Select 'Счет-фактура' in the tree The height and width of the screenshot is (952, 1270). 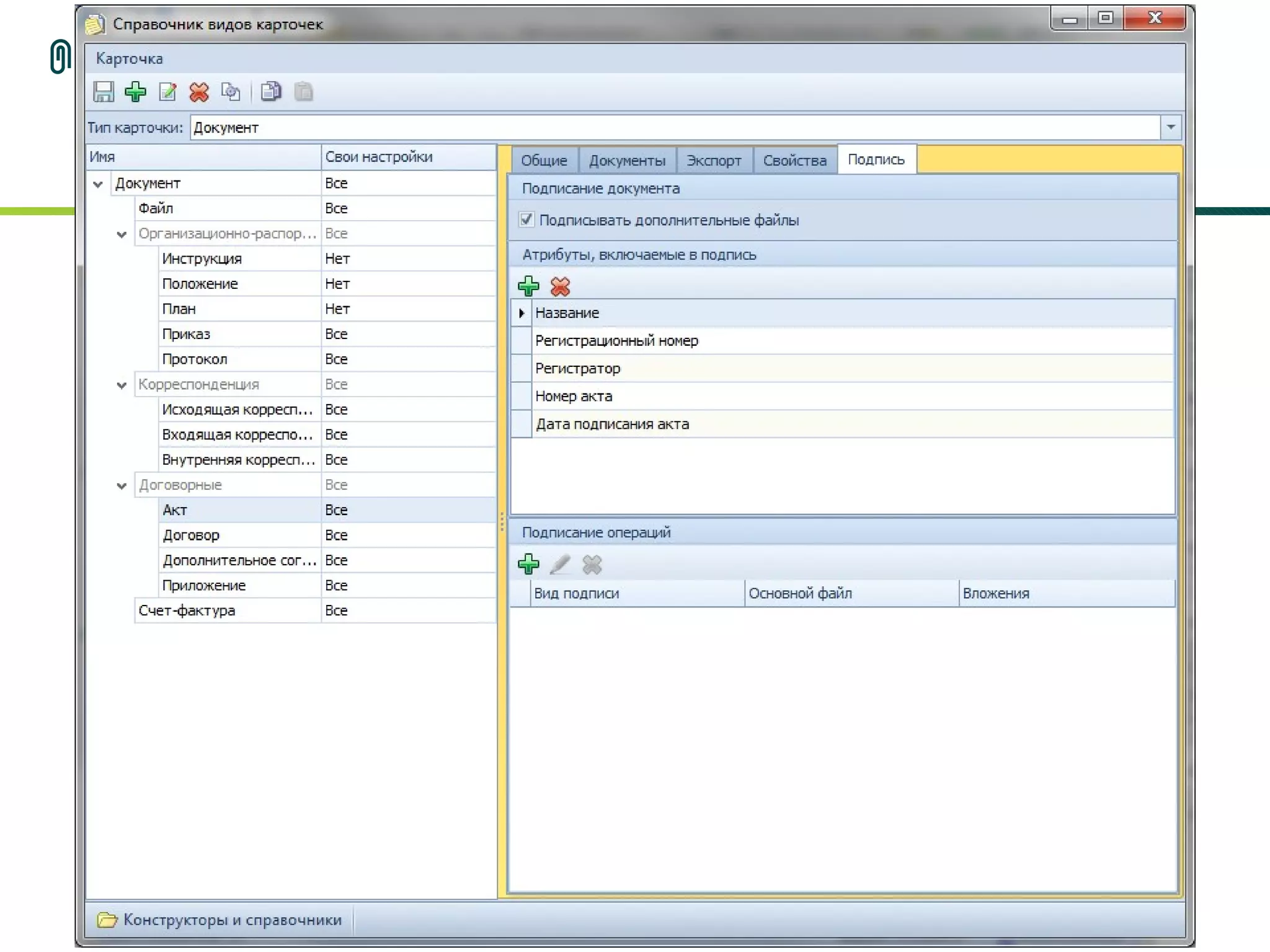187,610
